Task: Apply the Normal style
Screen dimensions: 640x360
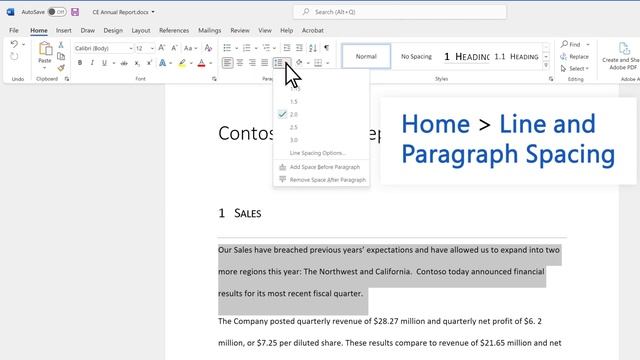Action: [366, 56]
